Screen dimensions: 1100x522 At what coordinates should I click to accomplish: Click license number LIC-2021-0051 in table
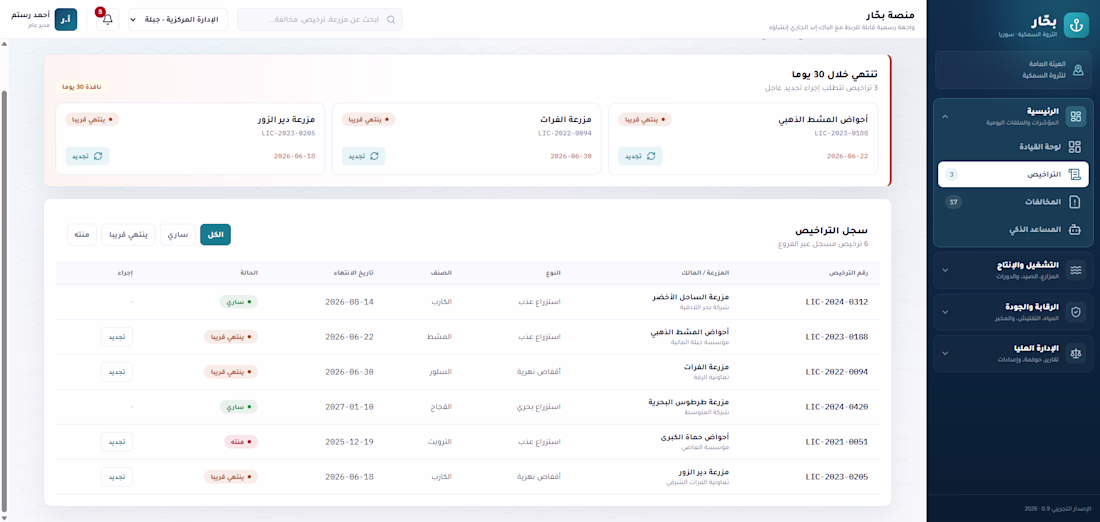click(837, 442)
